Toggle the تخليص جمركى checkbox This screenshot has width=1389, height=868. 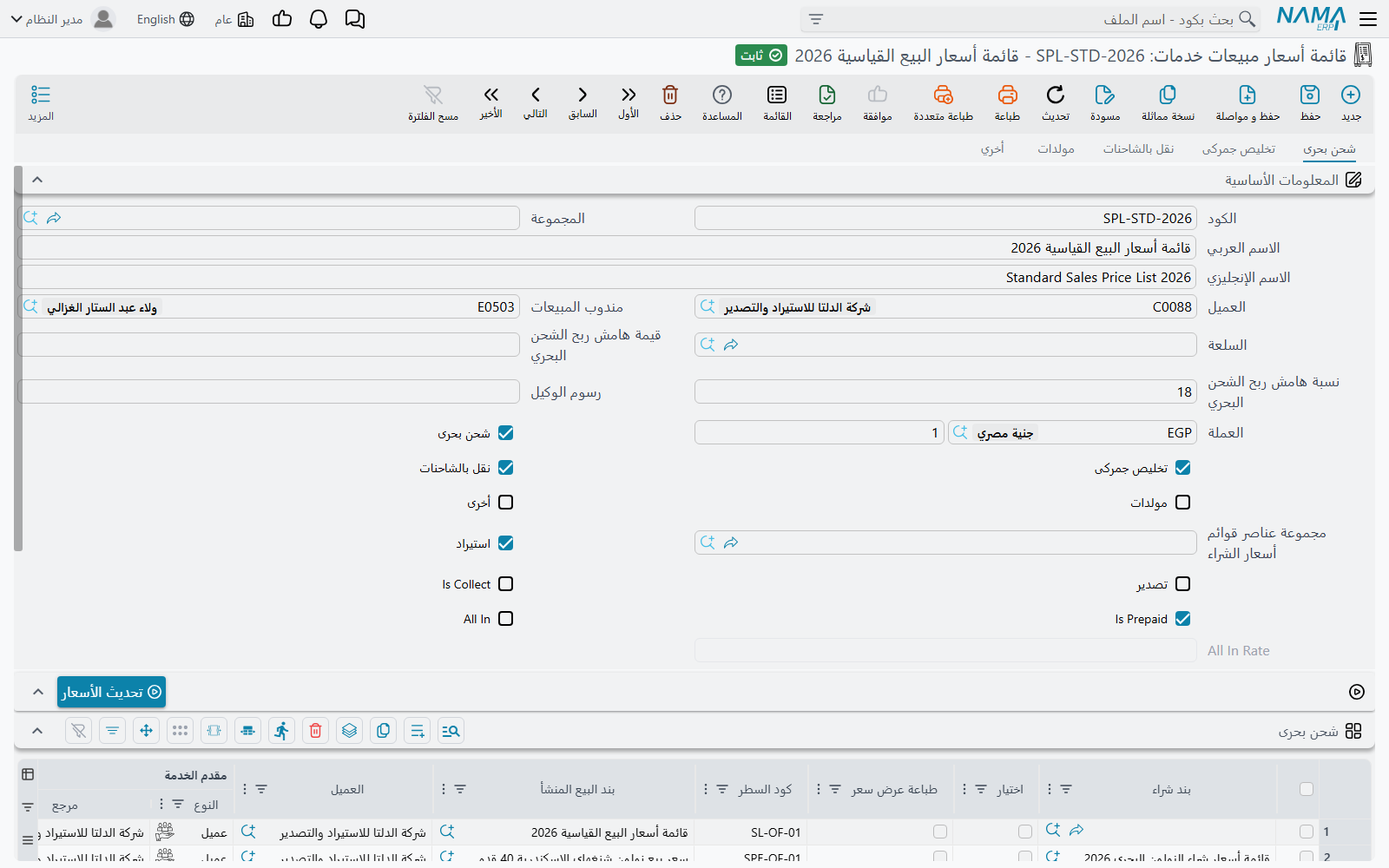coord(1182,468)
